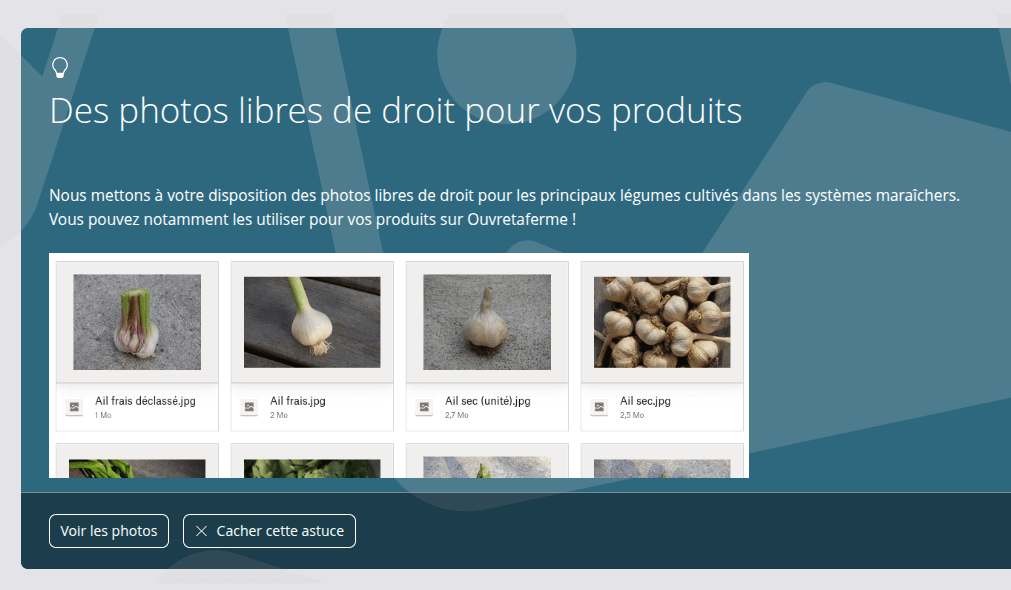Click the Ail frais.jpg file name
The image size is (1011, 590).
[x=298, y=401]
